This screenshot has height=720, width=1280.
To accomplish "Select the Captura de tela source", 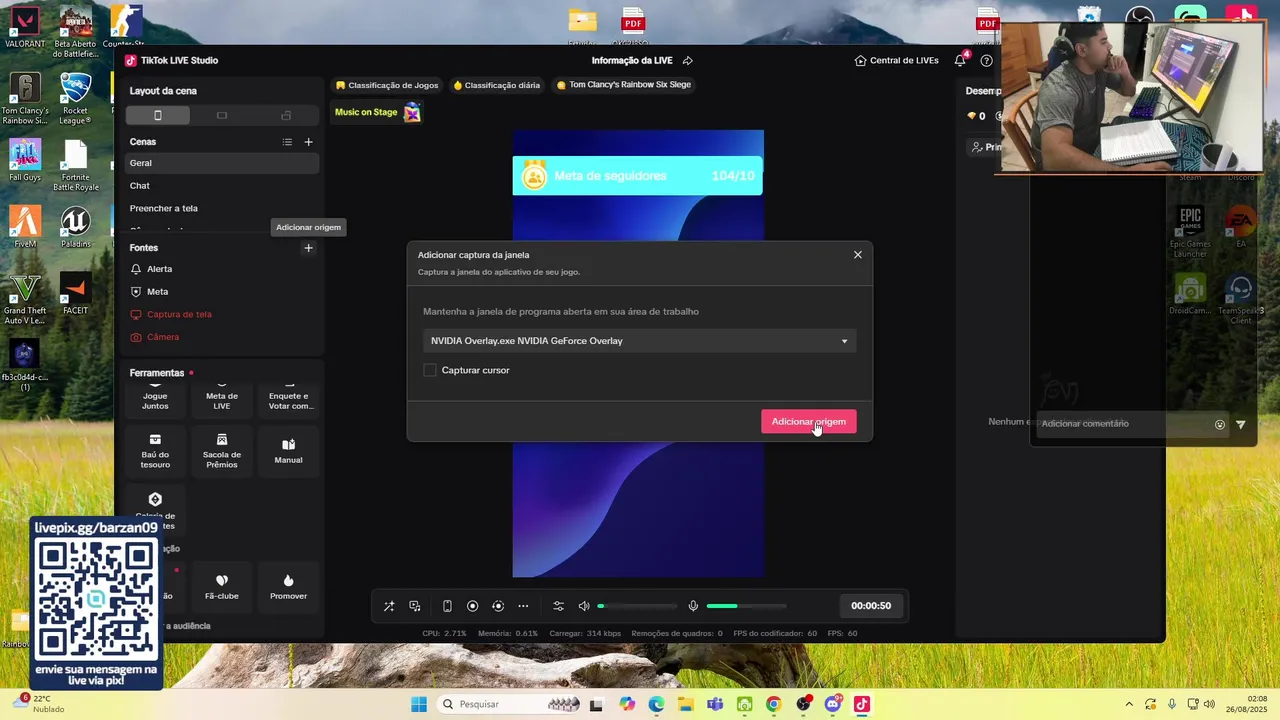I will [x=222, y=314].
